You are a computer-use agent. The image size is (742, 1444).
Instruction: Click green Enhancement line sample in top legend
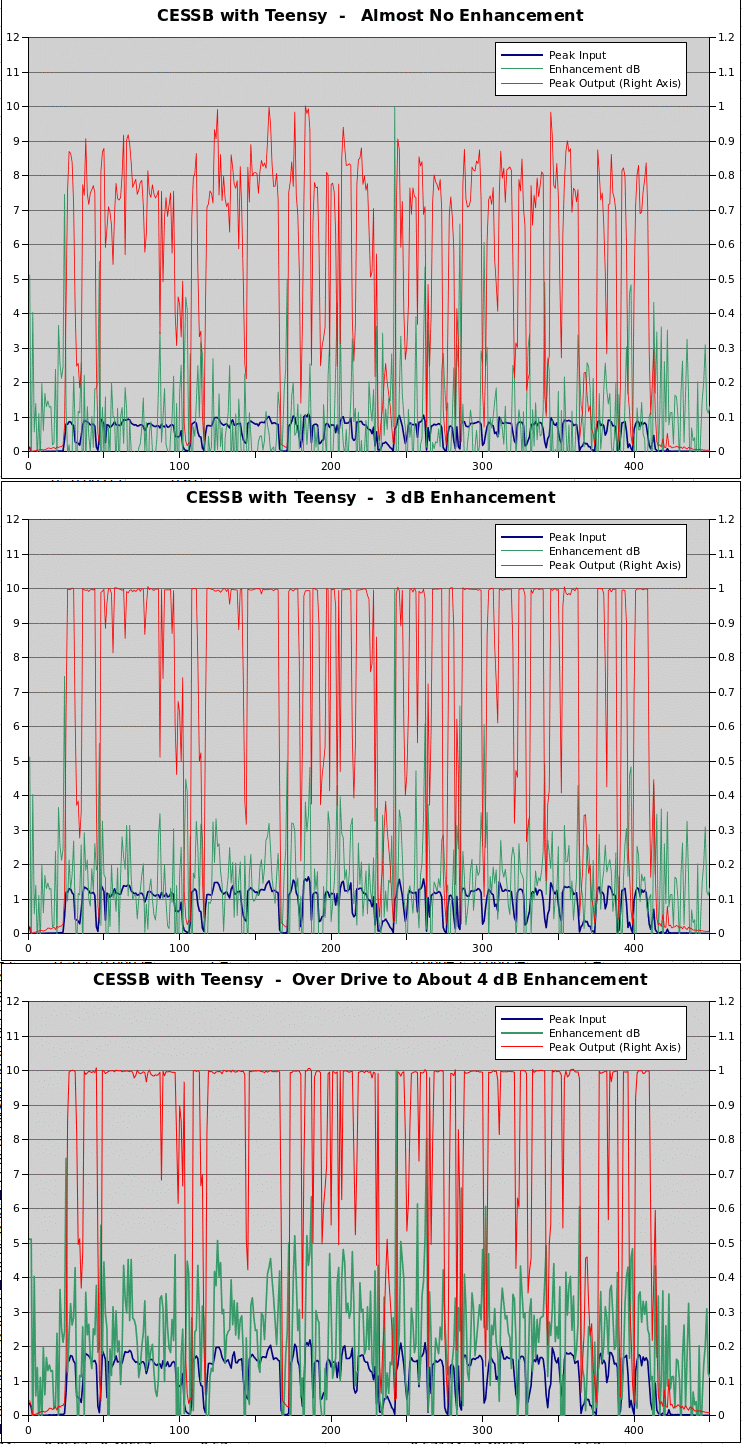[x=521, y=70]
